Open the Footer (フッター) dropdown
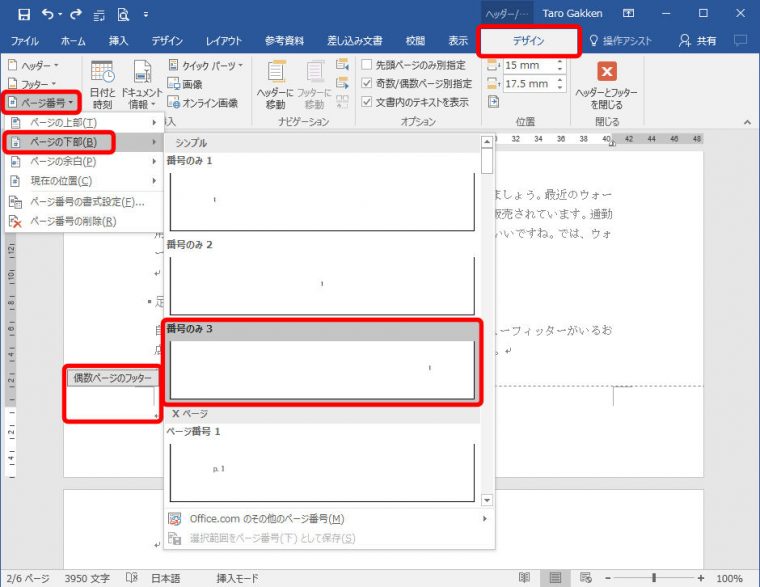Screen dimensions: 760x587 point(32,84)
